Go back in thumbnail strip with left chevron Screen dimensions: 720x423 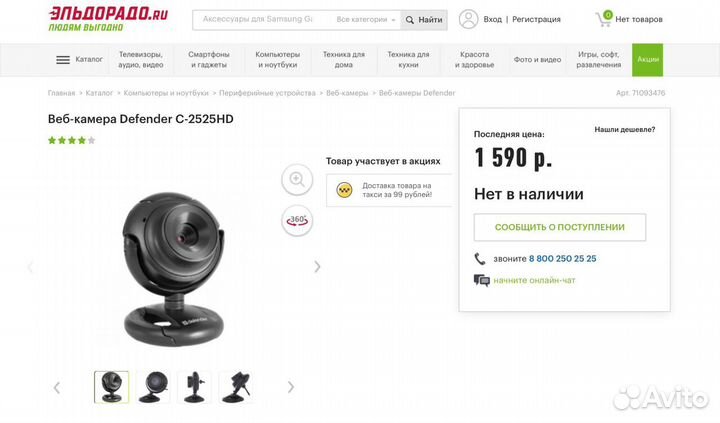click(x=56, y=388)
